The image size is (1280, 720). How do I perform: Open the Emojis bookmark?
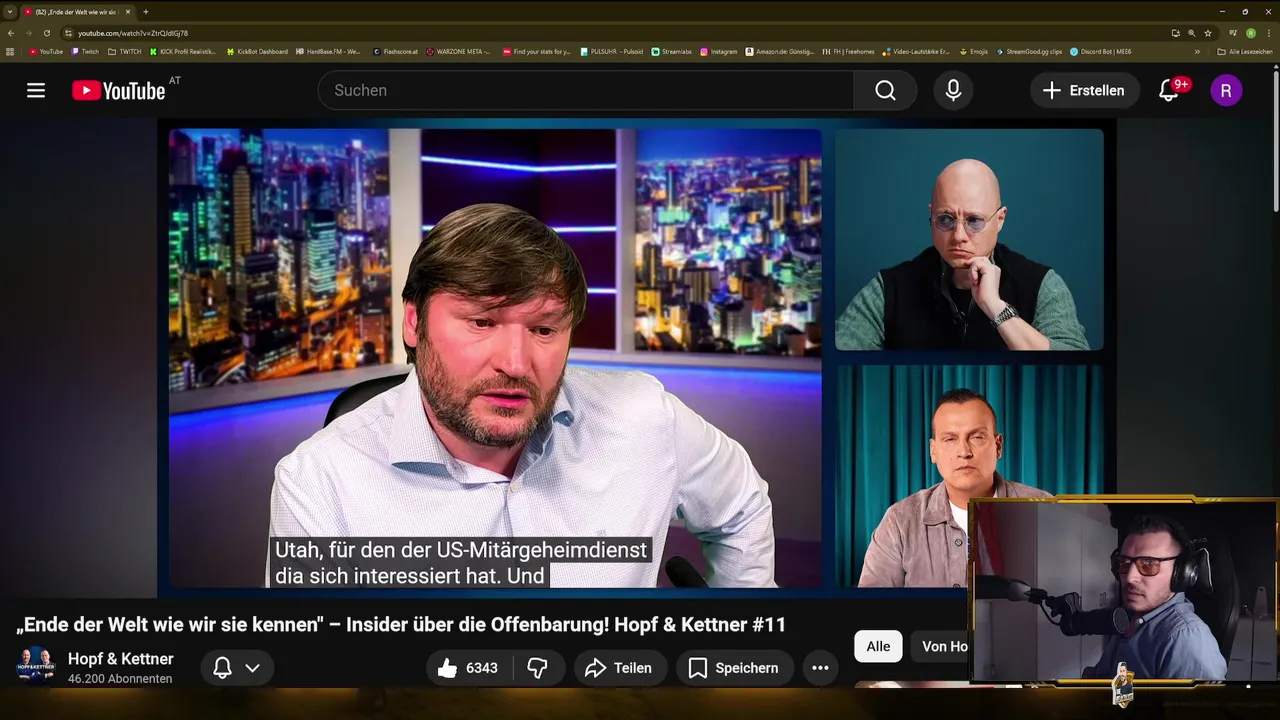tap(973, 52)
